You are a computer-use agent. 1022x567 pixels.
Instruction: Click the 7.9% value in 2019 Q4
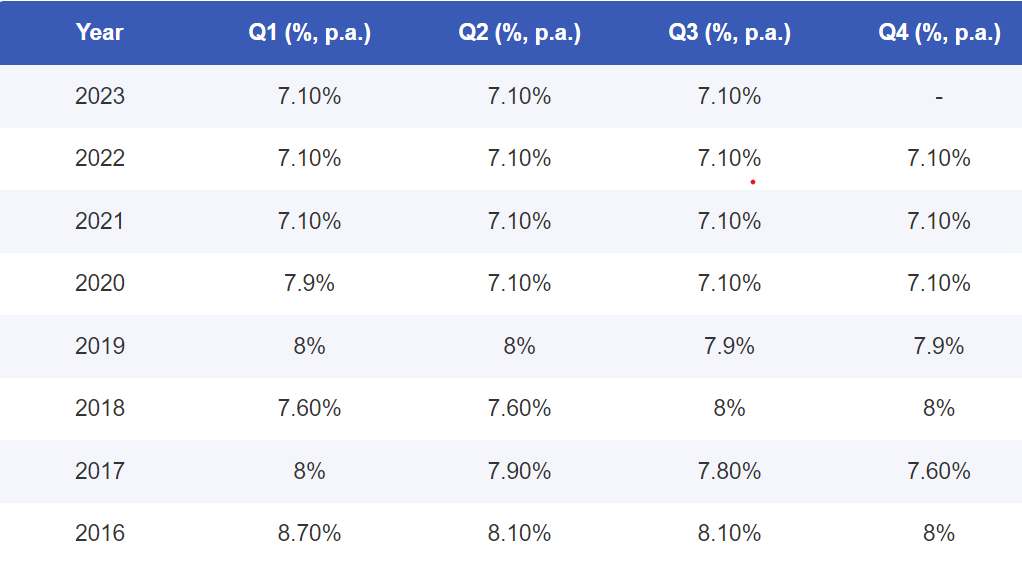point(939,346)
